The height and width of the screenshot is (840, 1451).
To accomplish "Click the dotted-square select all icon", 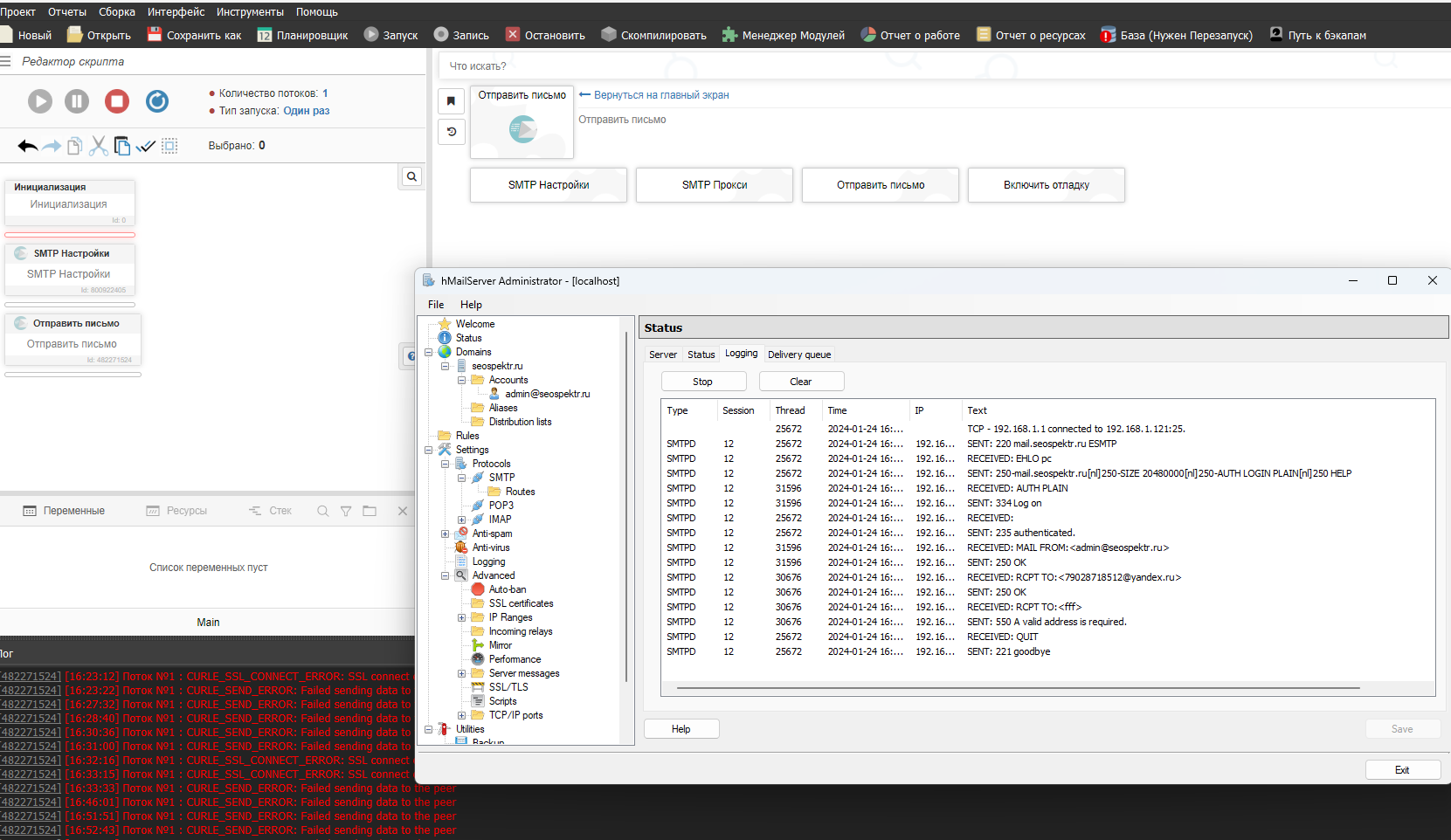I will coord(169,146).
